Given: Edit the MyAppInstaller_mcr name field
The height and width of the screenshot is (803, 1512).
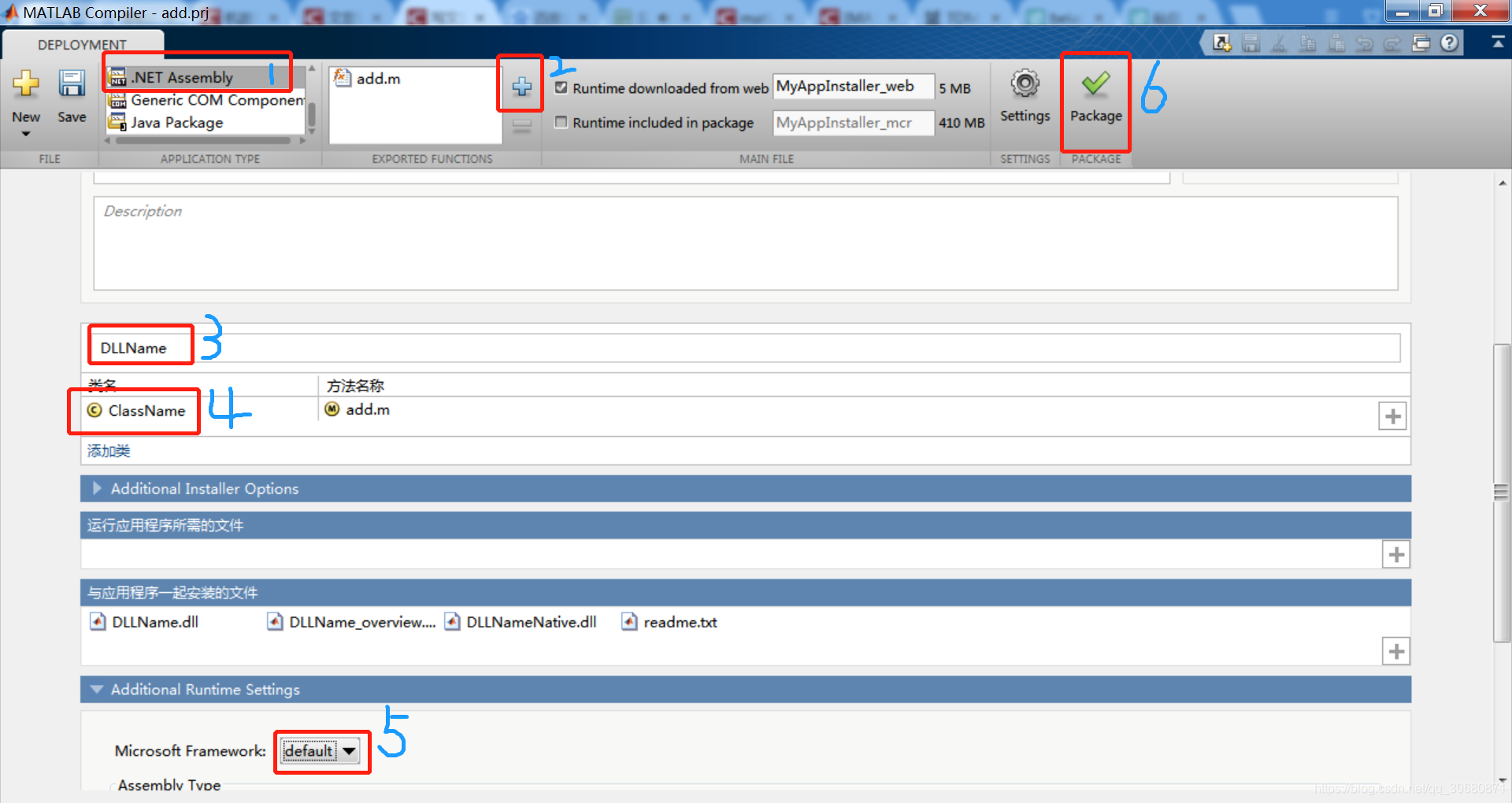Looking at the screenshot, I should click(x=853, y=122).
